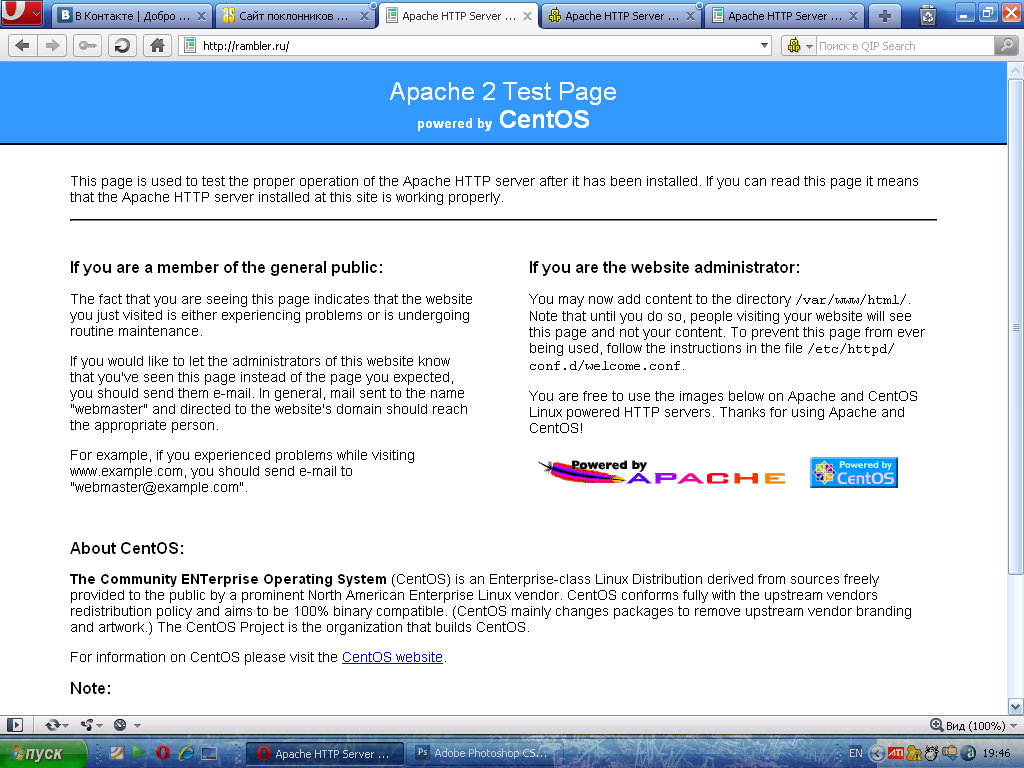Viewport: 1024px width, 768px height.
Task: Click the page icon in the address bar
Action: (189, 46)
